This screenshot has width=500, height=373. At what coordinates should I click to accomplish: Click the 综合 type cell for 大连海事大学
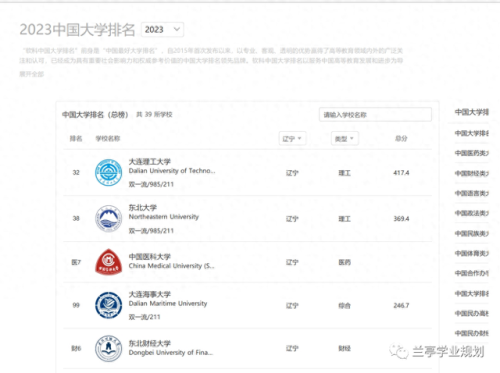[344, 306]
